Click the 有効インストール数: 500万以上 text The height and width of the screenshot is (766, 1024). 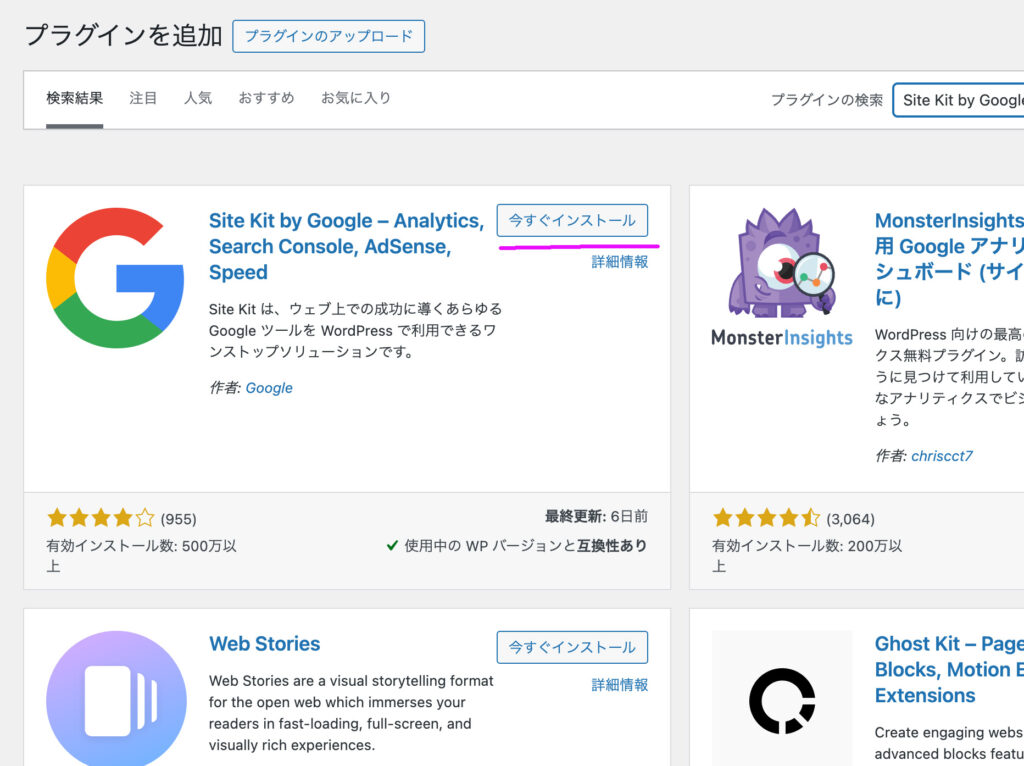pyautogui.click(x=141, y=556)
